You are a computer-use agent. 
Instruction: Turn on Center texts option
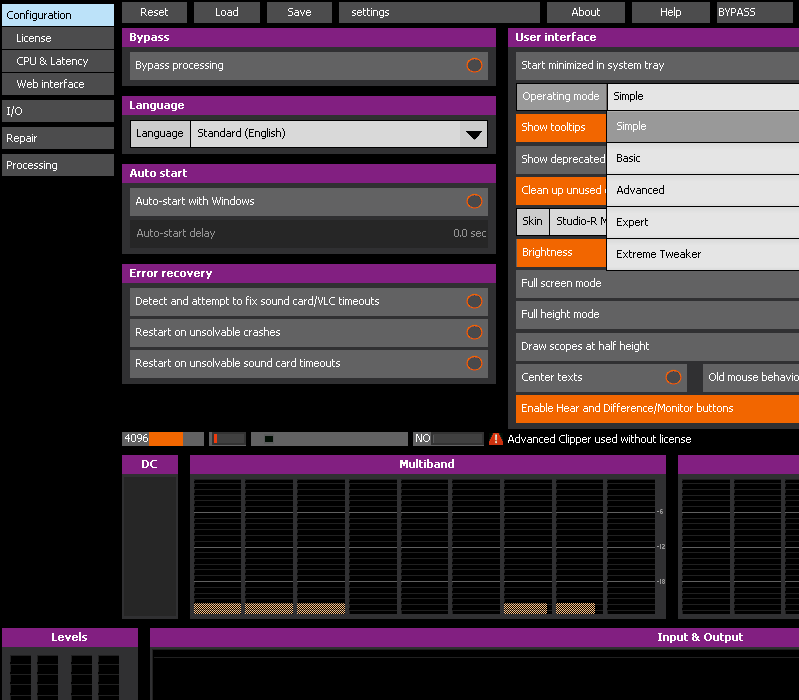point(673,377)
